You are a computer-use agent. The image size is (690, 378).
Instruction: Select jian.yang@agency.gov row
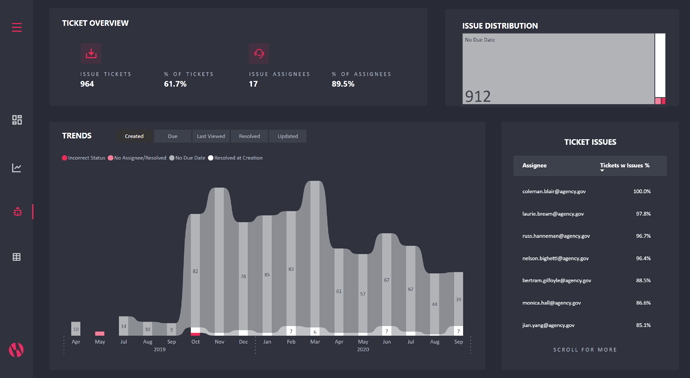590,325
